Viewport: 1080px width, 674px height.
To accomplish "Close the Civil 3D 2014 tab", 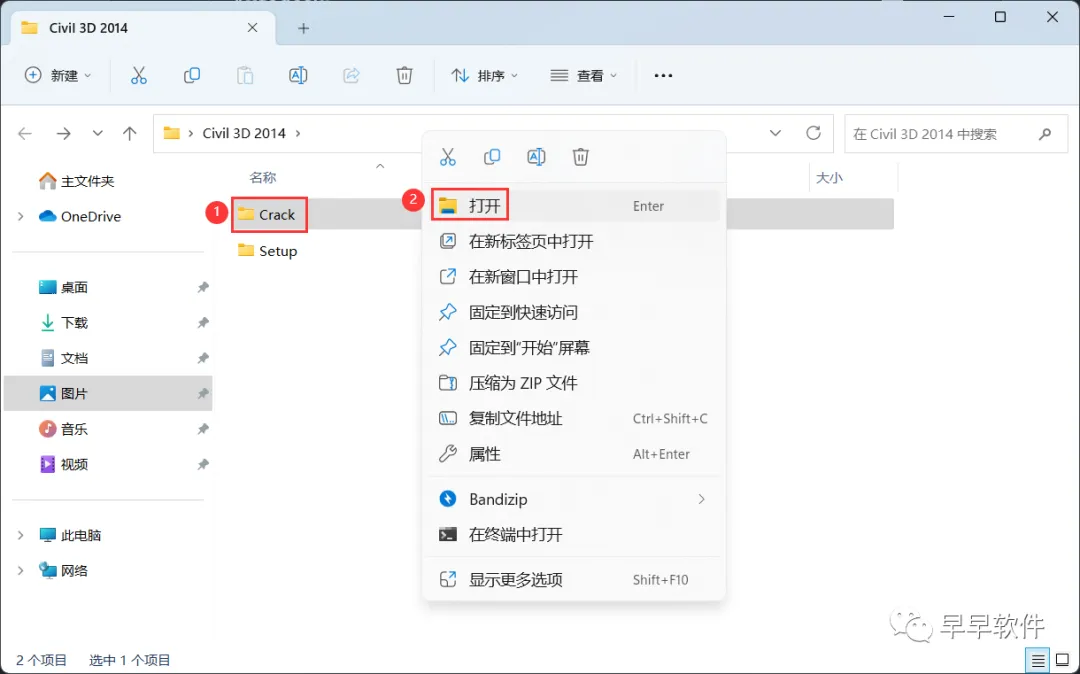I will point(252,28).
